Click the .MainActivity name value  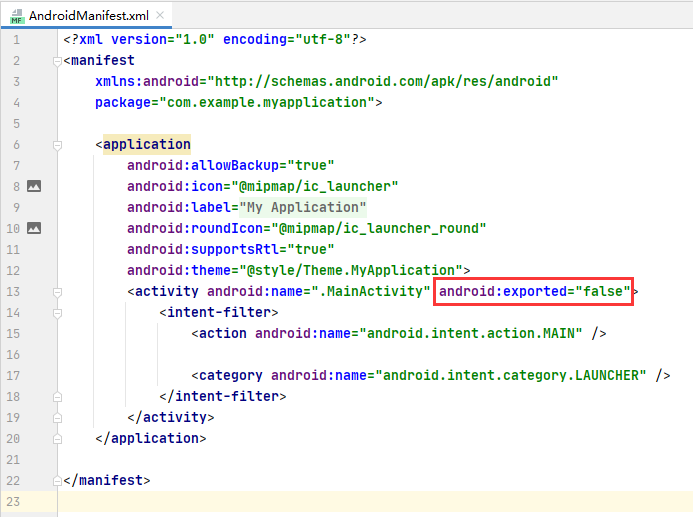370,291
